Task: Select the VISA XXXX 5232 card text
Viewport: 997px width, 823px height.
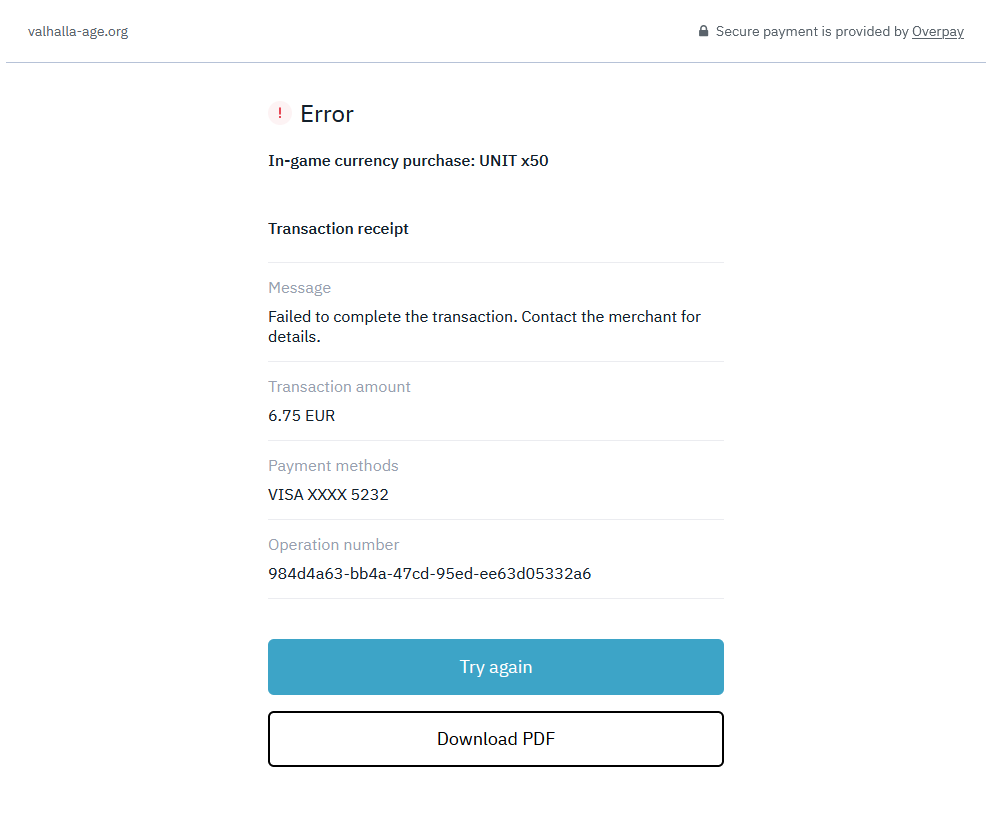Action: click(x=328, y=494)
